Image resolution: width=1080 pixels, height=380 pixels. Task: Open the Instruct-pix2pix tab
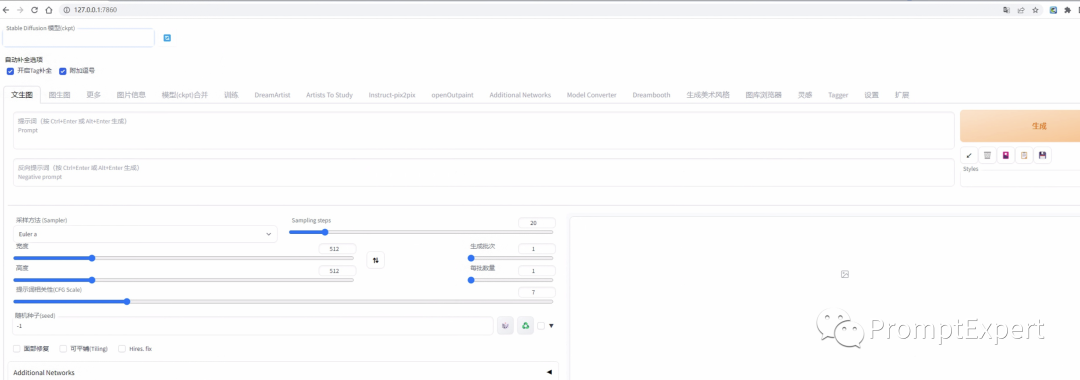(x=392, y=95)
